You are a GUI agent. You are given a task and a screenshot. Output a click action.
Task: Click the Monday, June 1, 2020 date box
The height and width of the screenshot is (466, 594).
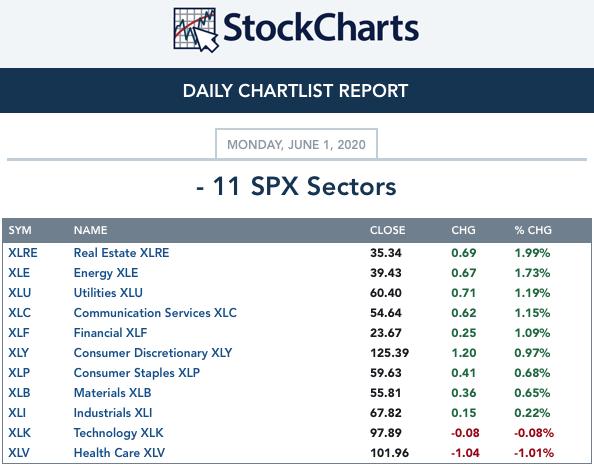click(296, 144)
